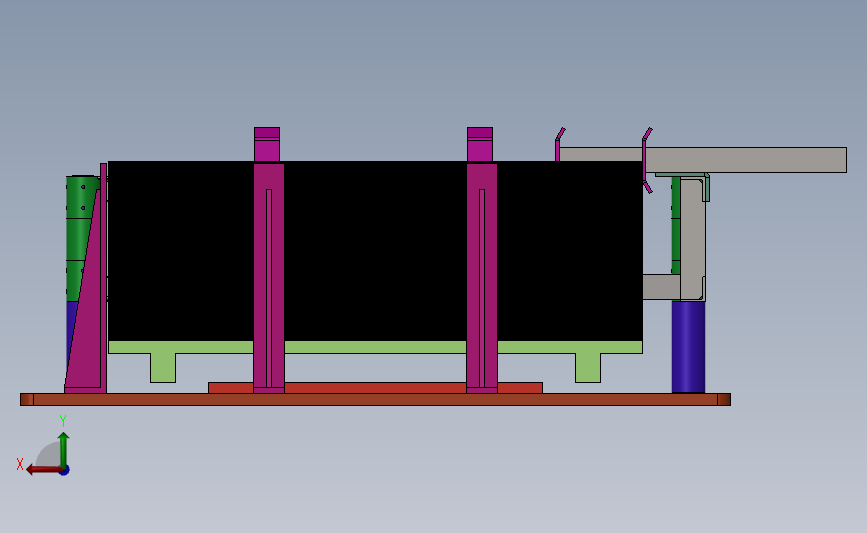The width and height of the screenshot is (867, 533).
Task: Select the left magenta vertical column
Action: [269, 278]
